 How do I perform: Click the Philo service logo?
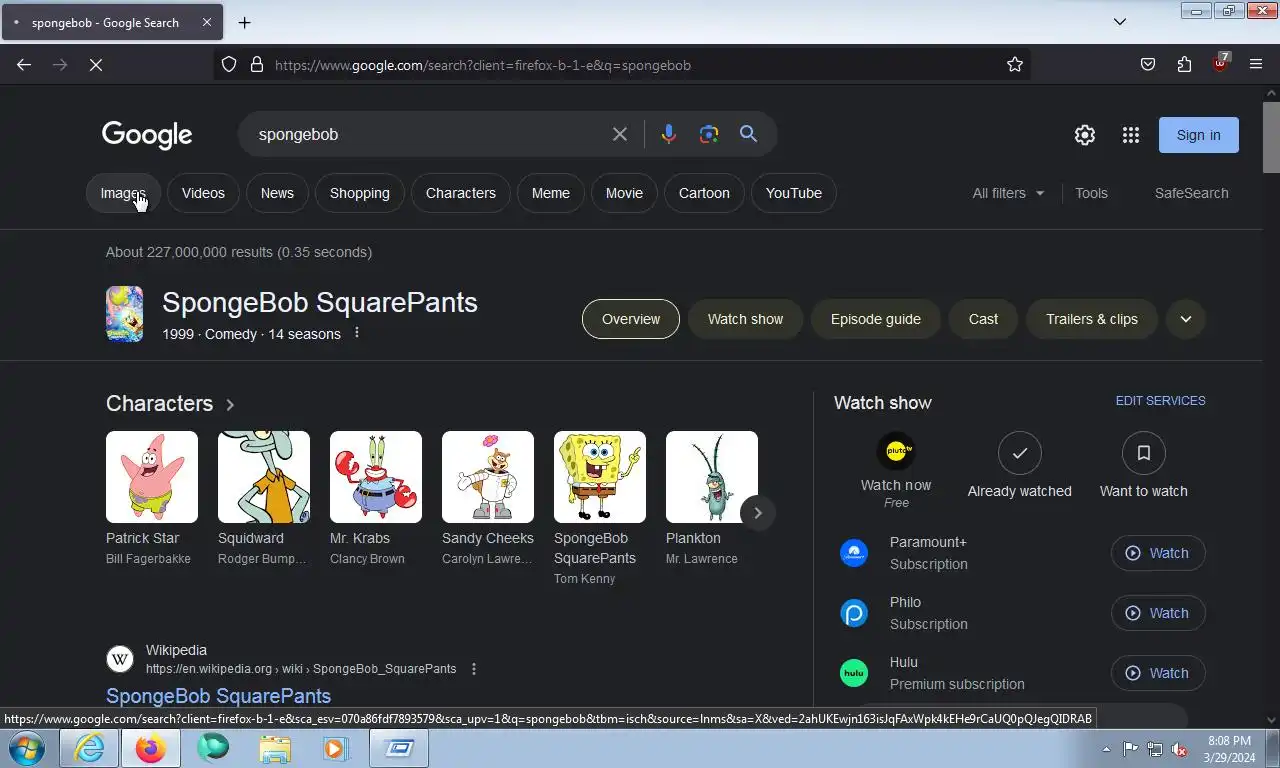pyautogui.click(x=854, y=613)
